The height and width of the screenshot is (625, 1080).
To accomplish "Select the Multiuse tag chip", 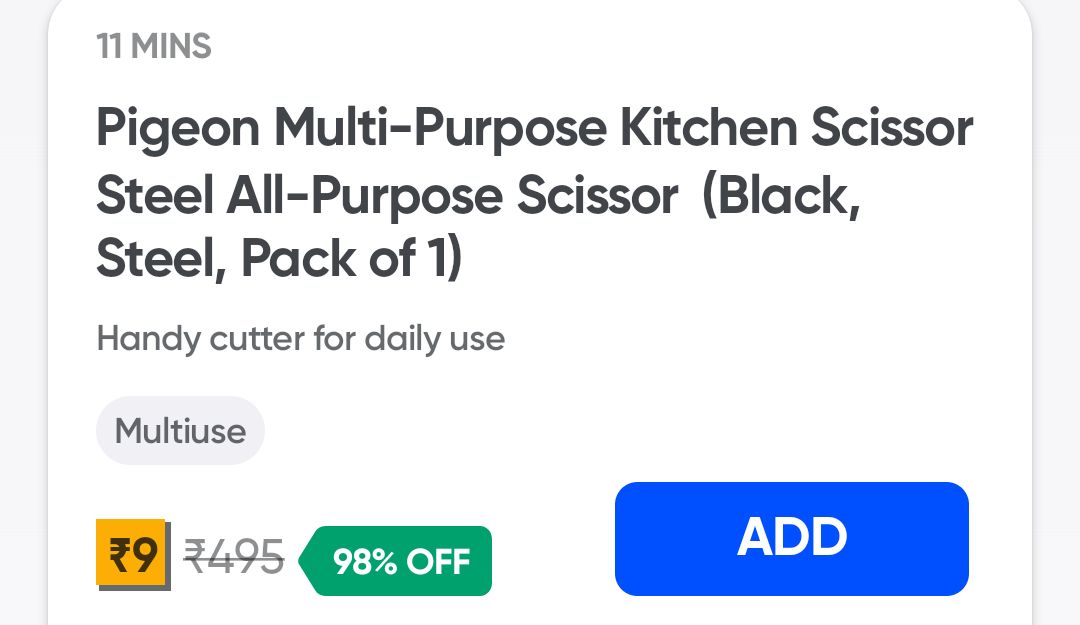I will tap(180, 431).
